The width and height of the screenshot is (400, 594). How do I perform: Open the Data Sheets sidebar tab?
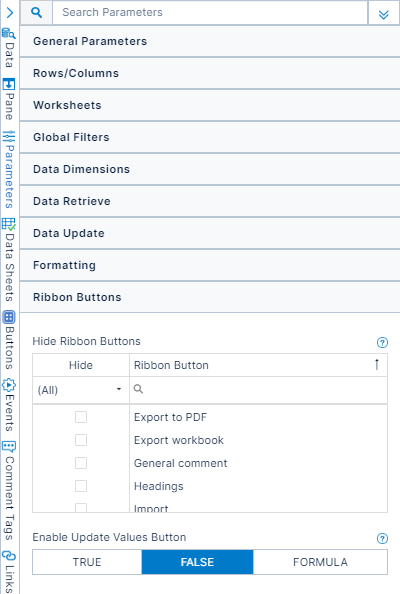tap(9, 260)
